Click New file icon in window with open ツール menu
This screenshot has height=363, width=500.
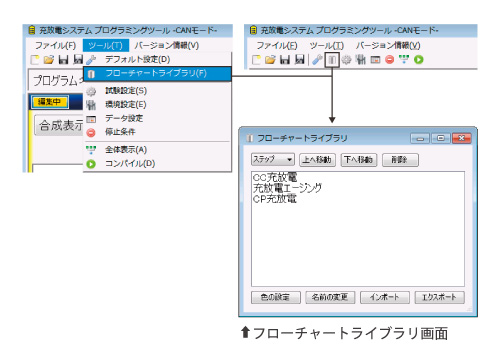pyautogui.click(x=35, y=60)
